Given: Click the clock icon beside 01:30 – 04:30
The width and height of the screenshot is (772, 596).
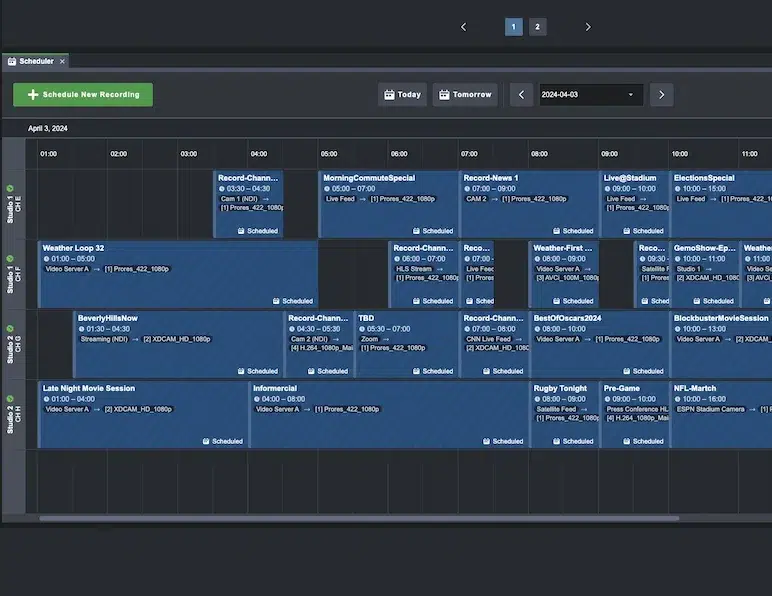Looking at the screenshot, I should (x=81, y=329).
